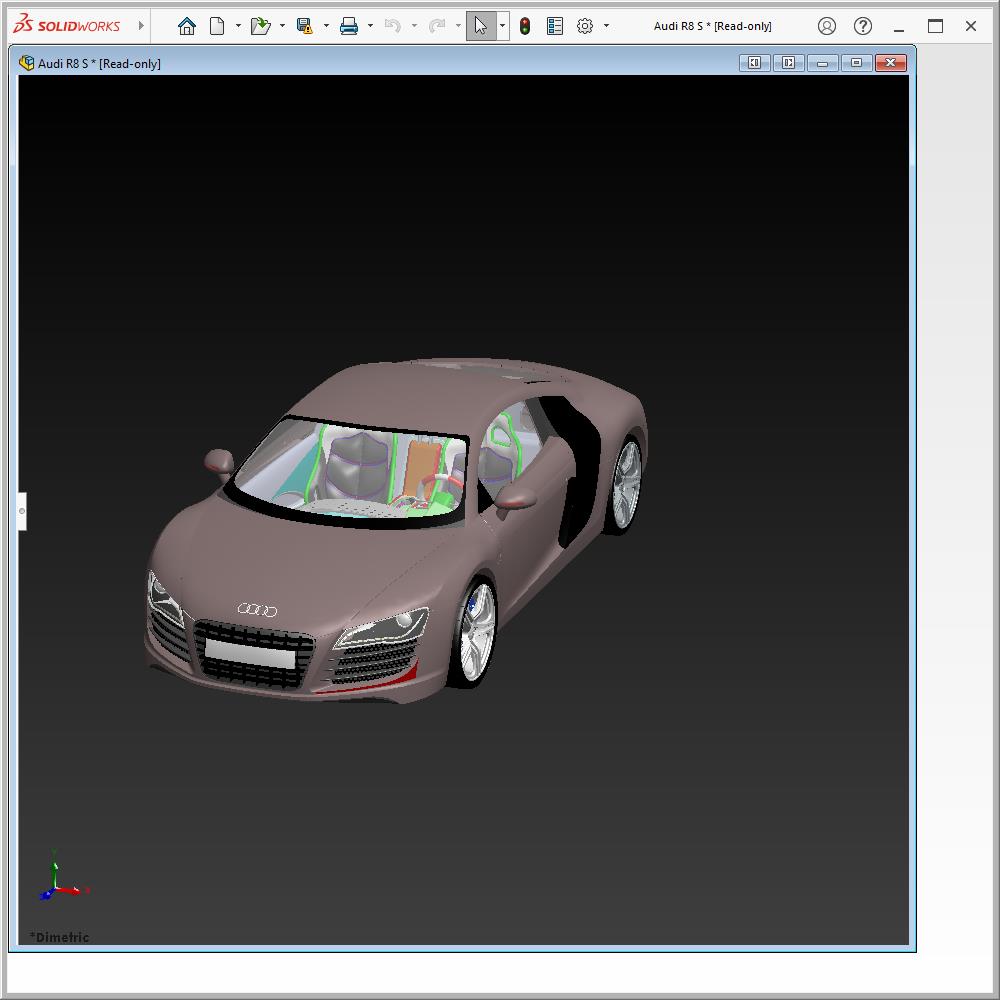Click the Print icon
Screen dimensions: 1000x1000
coord(349,26)
